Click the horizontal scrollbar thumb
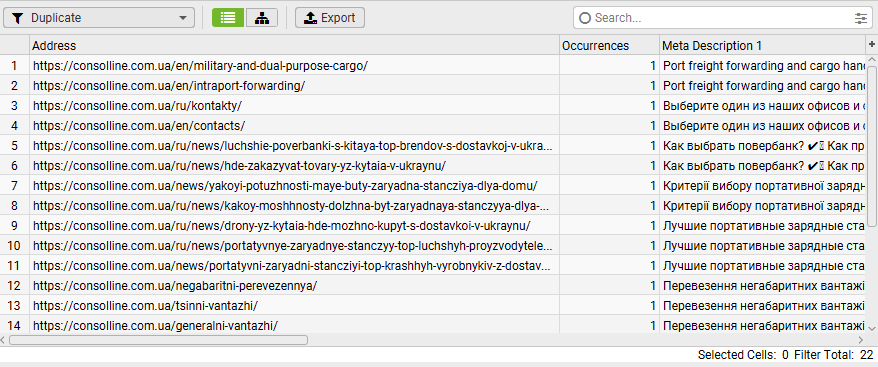Viewport: 878px width, 367px height. click(x=158, y=340)
